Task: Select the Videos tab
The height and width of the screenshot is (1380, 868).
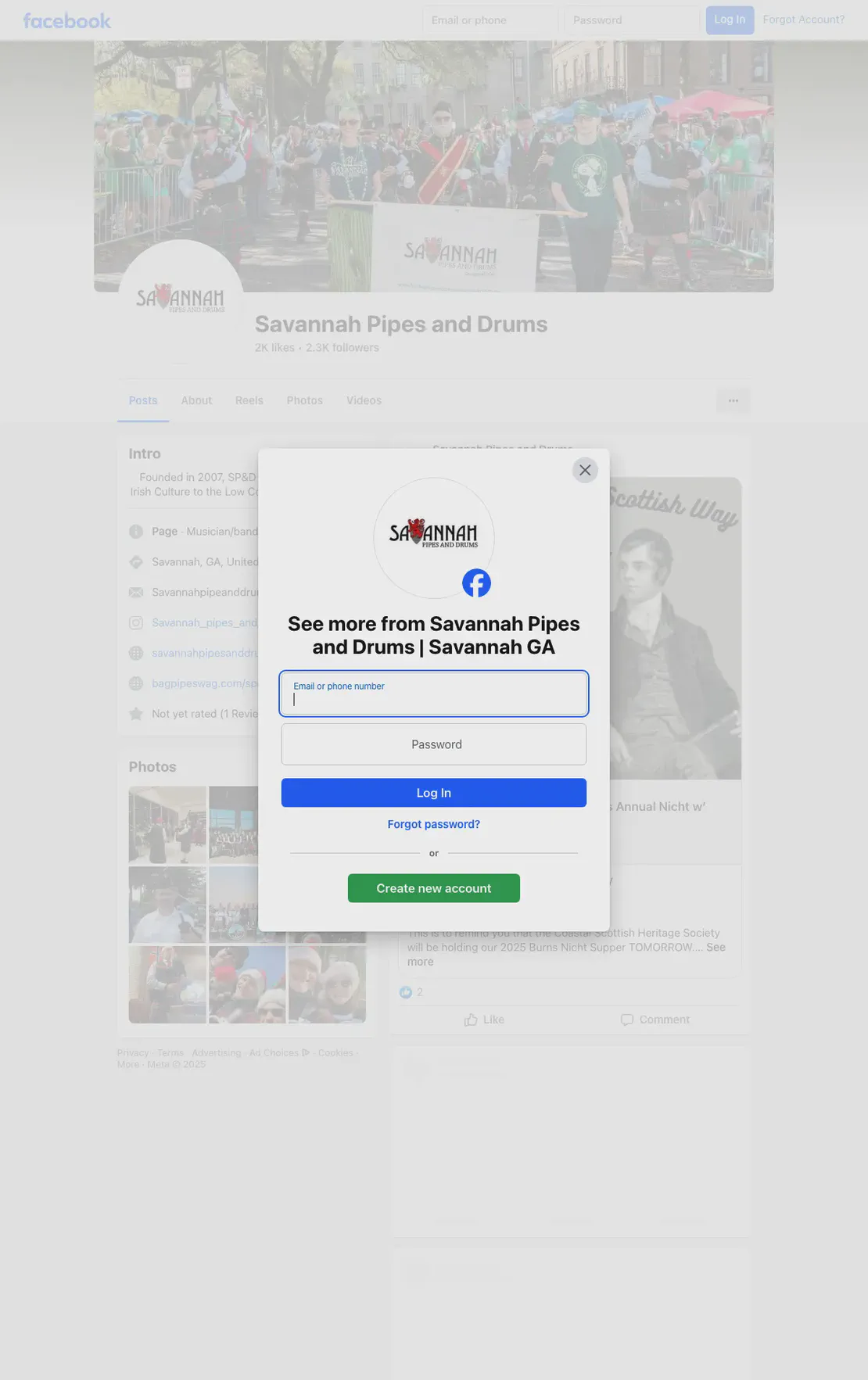Action: click(364, 400)
